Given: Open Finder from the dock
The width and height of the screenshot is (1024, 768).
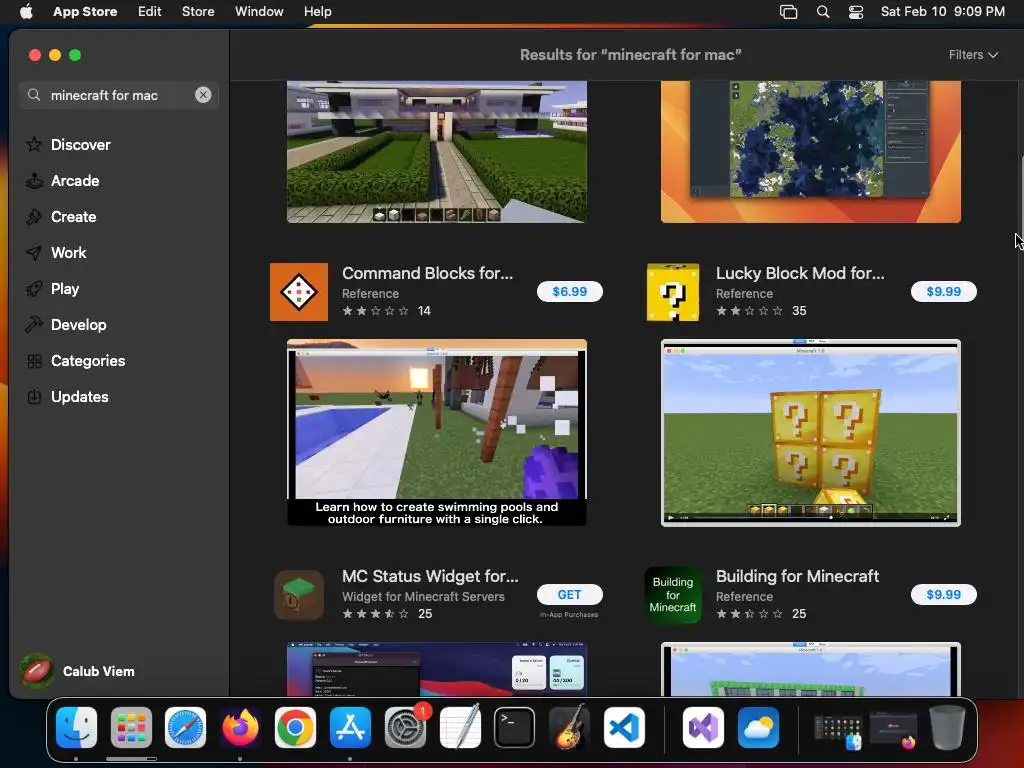Looking at the screenshot, I should tap(76, 727).
